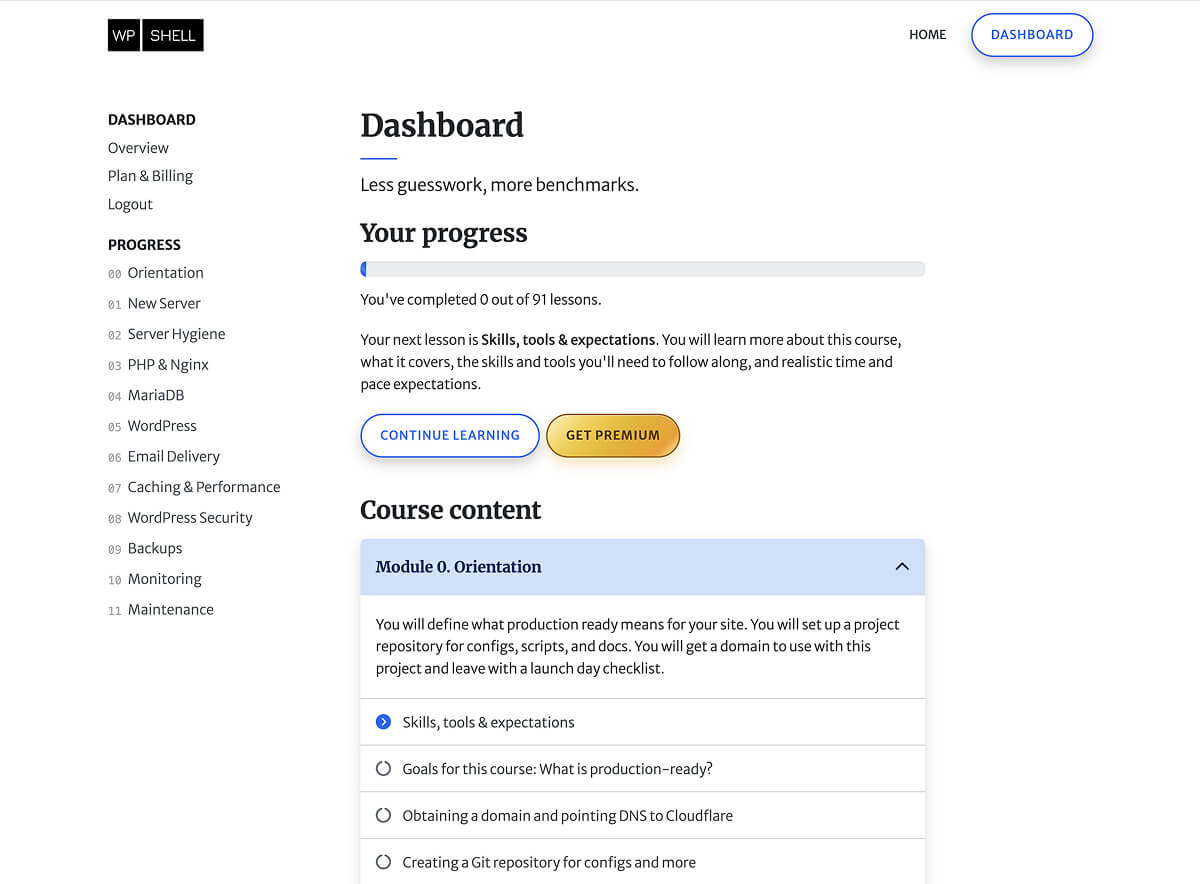
Task: Click the progress circle for Goals for this course
Action: pyautogui.click(x=383, y=769)
